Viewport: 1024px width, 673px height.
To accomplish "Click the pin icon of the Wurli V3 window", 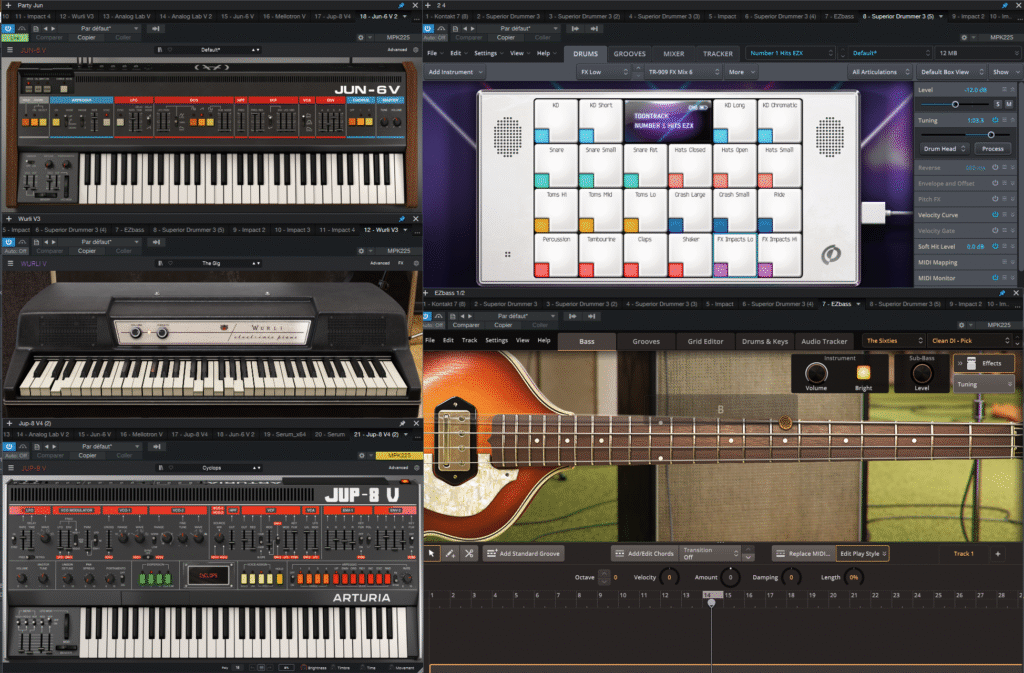I will [x=402, y=219].
